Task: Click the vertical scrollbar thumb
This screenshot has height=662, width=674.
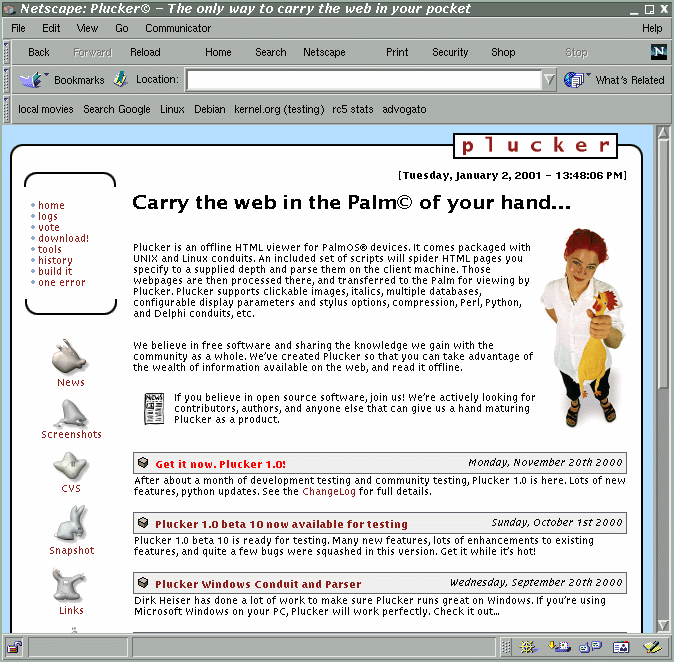Action: tap(663, 262)
